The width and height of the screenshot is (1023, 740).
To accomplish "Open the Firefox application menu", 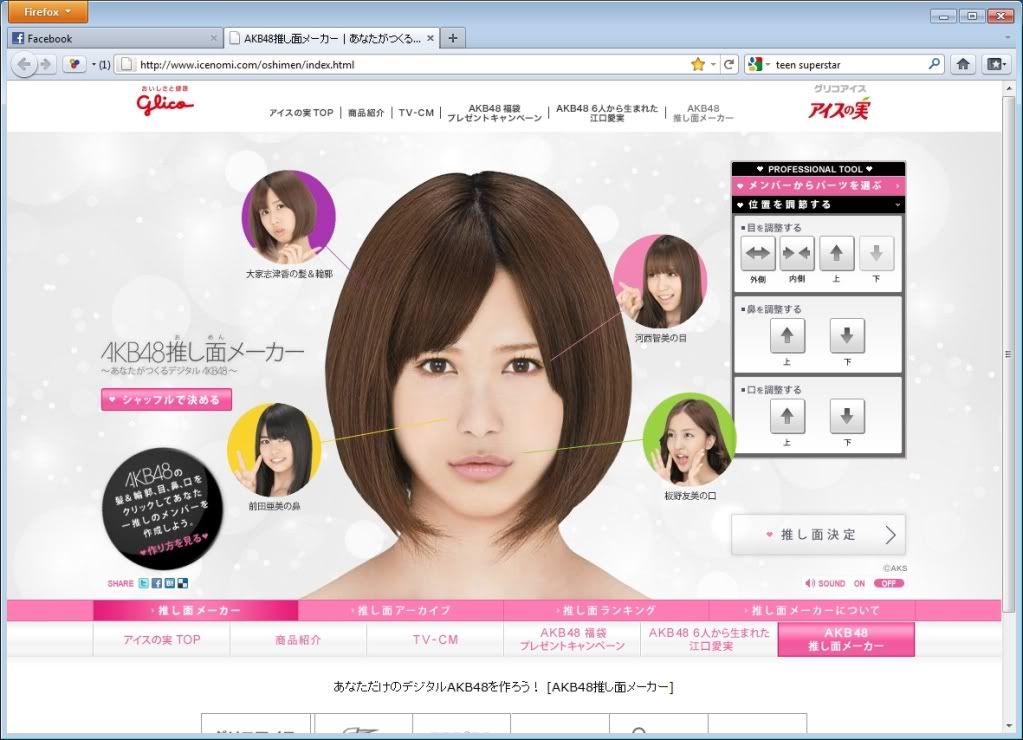I will coord(47,11).
